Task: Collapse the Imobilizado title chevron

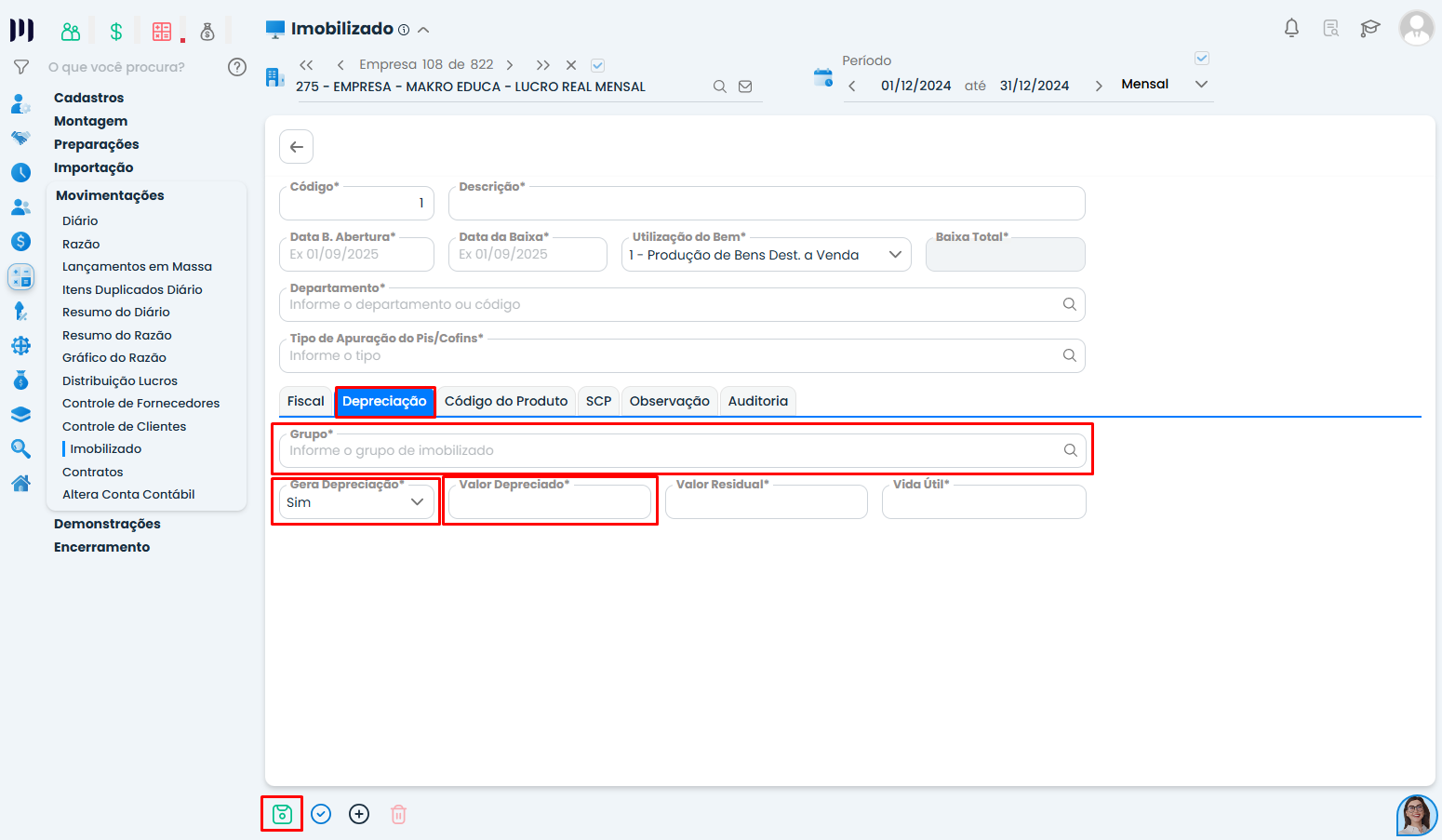Action: tap(423, 30)
